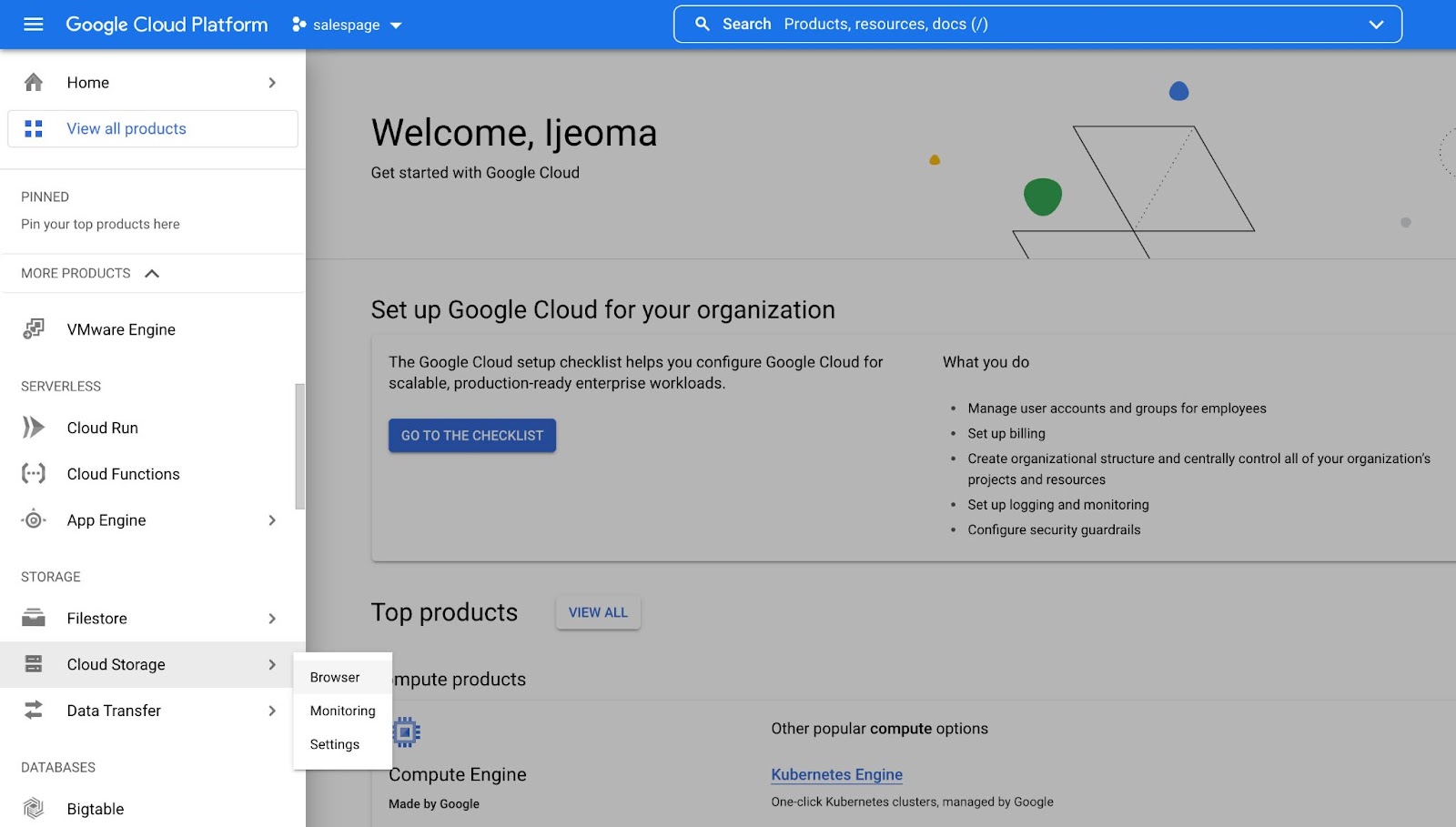
Task: Click the Bigtable icon
Action: tap(34, 808)
